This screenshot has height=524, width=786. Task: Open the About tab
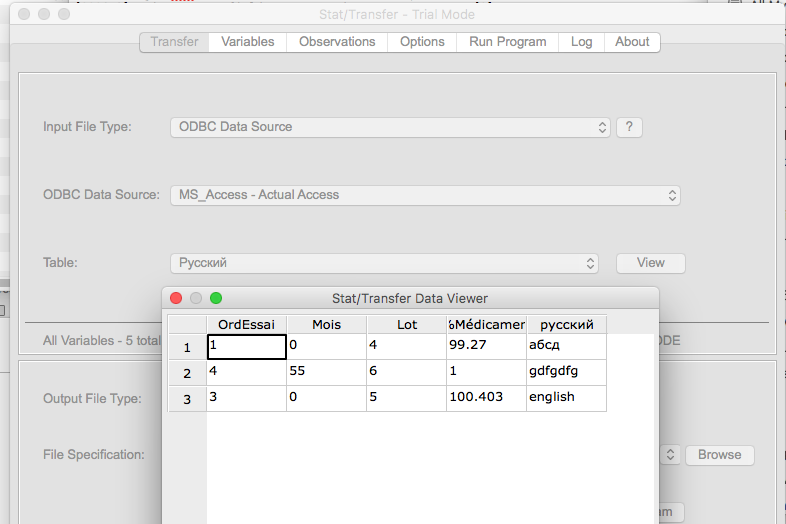632,42
